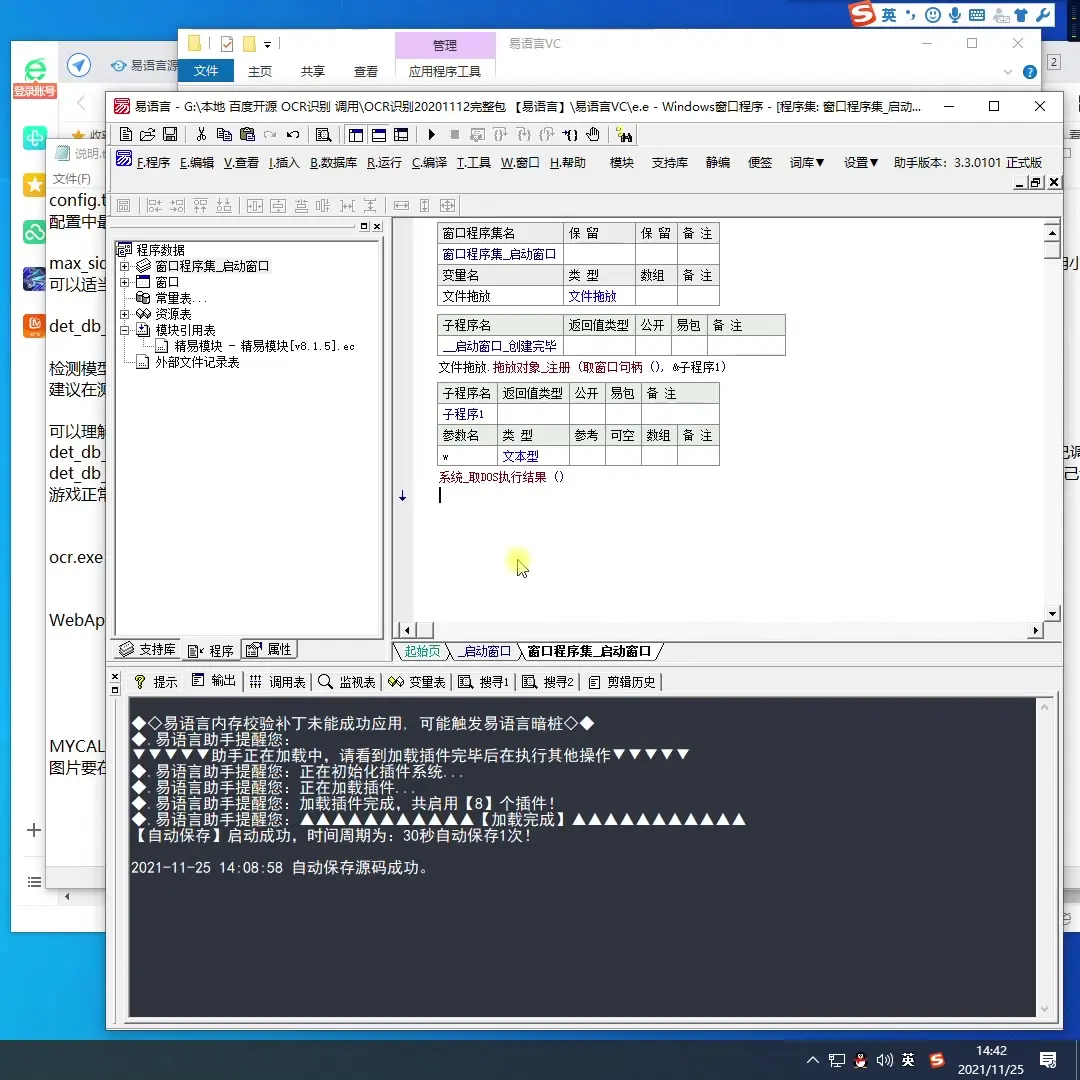
Task: Click the New file toolbar icon
Action: click(x=125, y=134)
